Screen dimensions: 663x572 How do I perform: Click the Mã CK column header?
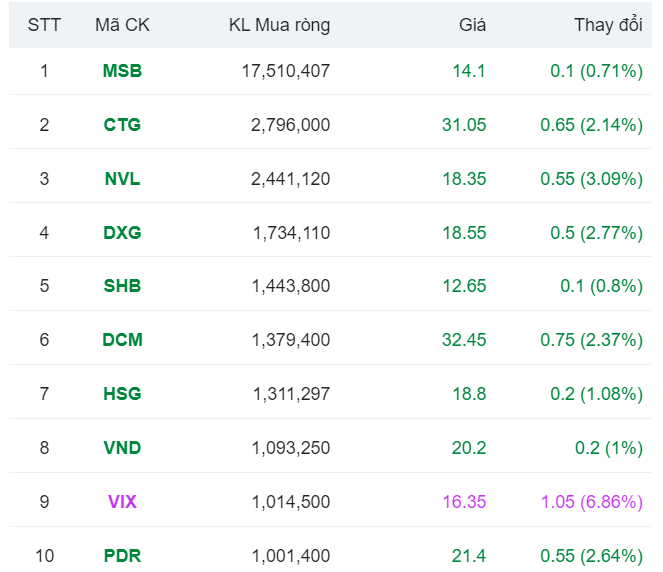click(x=122, y=25)
